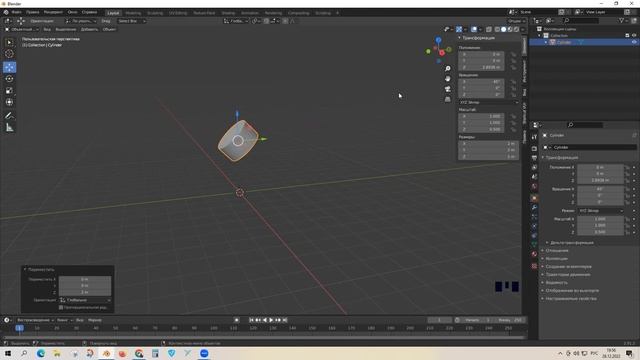Open the Object Constraints properties tab
Screen dimensions: 640x360
click(534, 236)
